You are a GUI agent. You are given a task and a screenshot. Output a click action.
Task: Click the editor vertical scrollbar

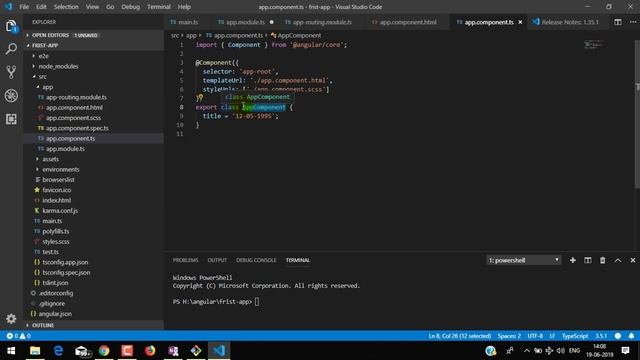click(x=637, y=114)
